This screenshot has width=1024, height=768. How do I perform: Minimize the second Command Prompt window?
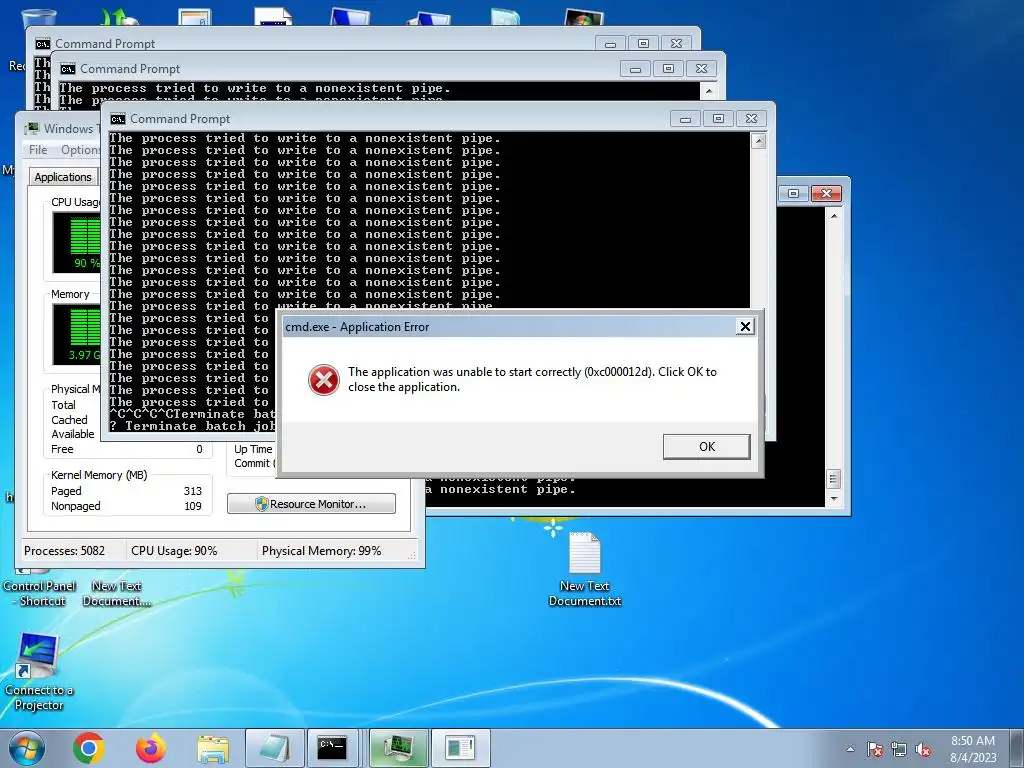click(x=635, y=69)
